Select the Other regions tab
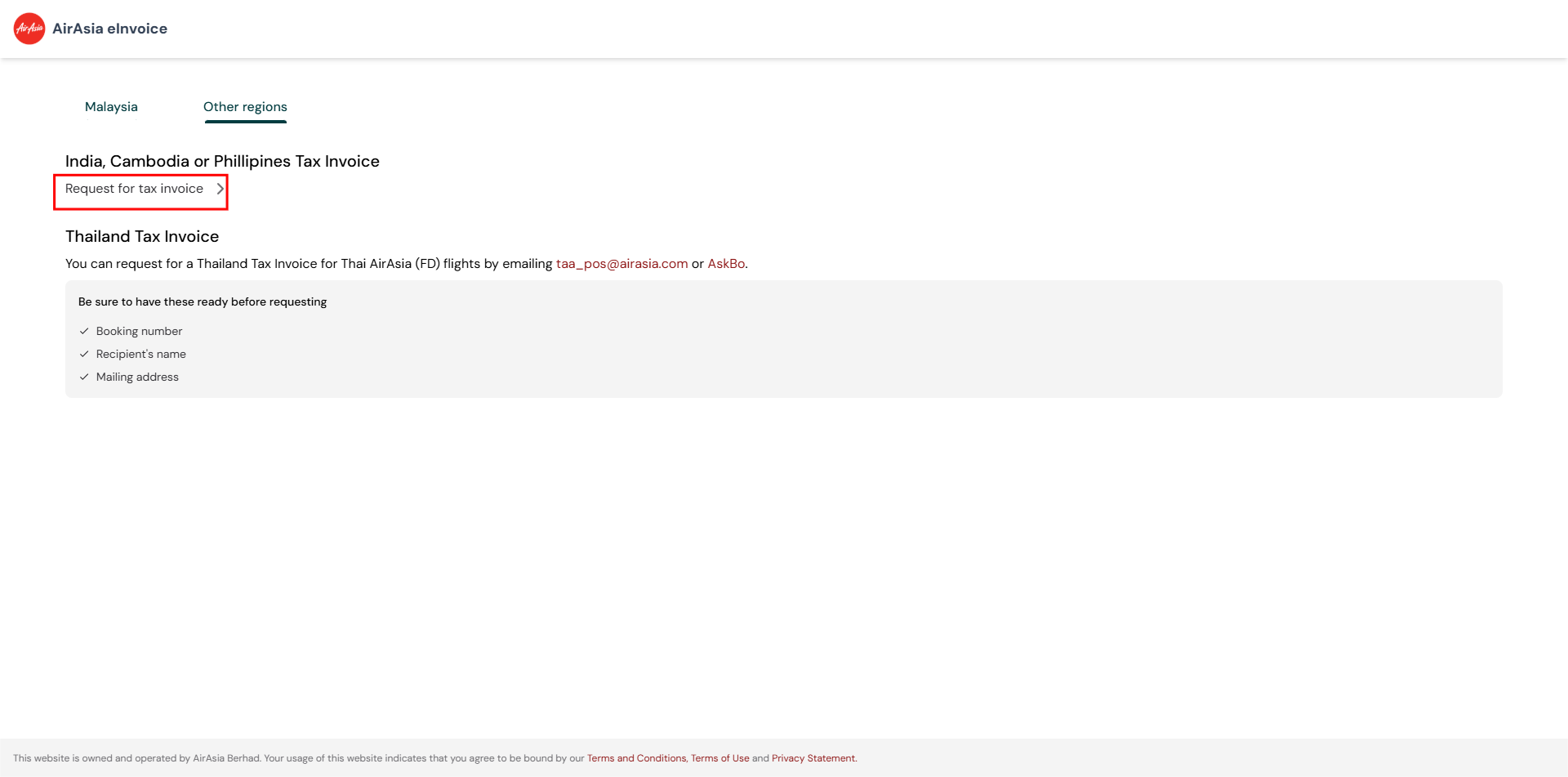Screen dimensions: 1568x777 click(245, 107)
